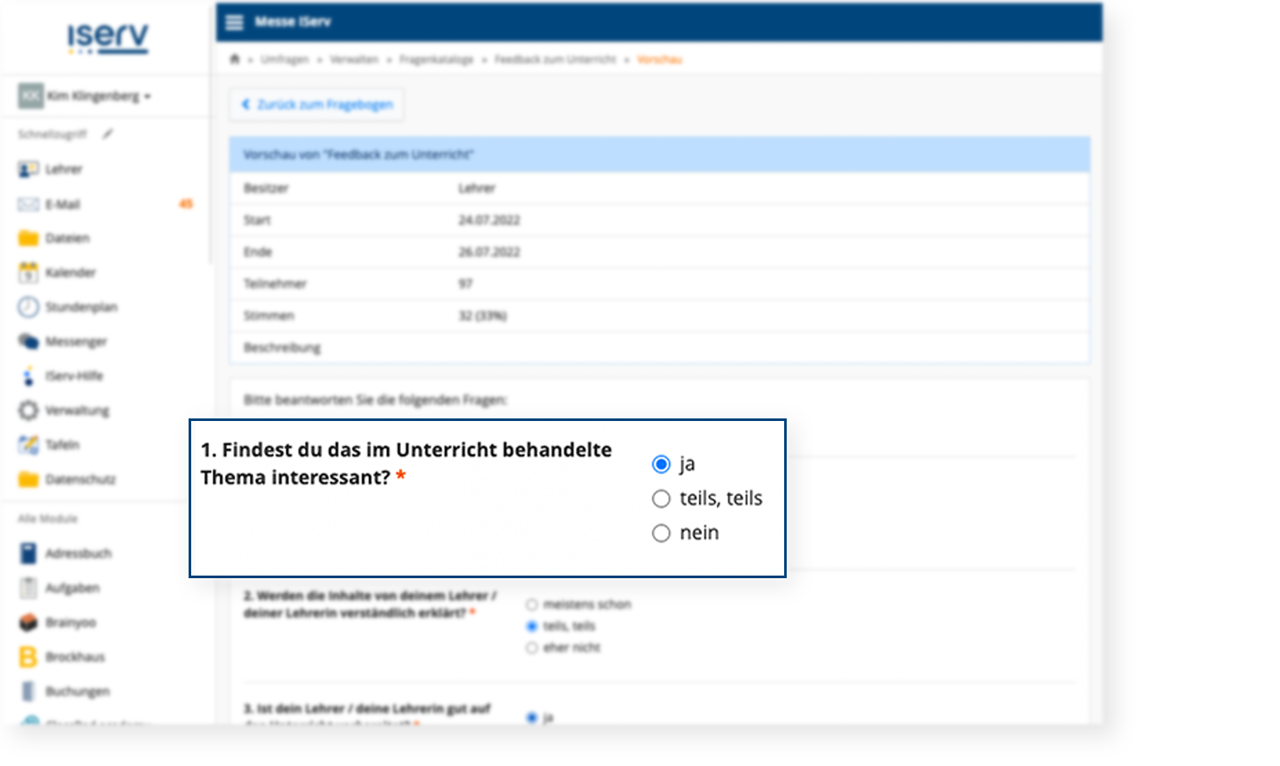Screen dimensions: 1280x766
Task: Open the Adressbuch module link
Action: point(77,553)
